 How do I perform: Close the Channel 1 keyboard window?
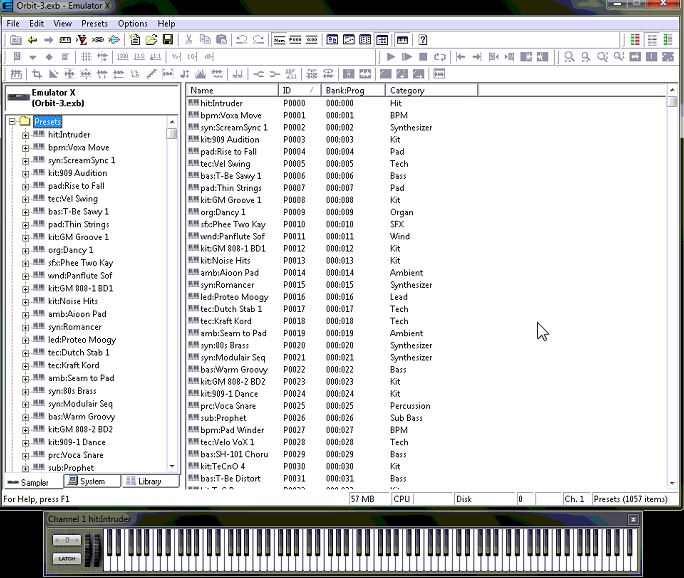click(x=633, y=519)
